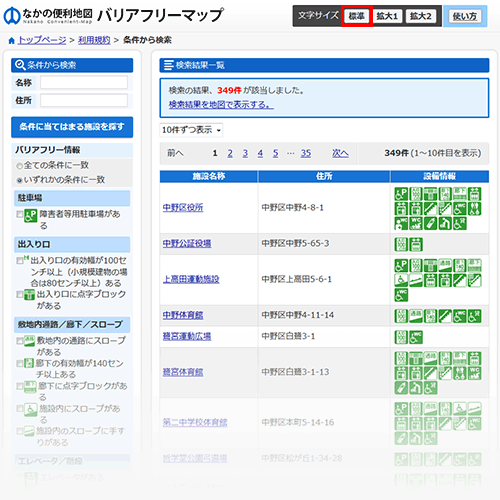The image size is (500, 500).
Task: Click tactile block icon in 鷺宮体育館 row
Action: 416,358
